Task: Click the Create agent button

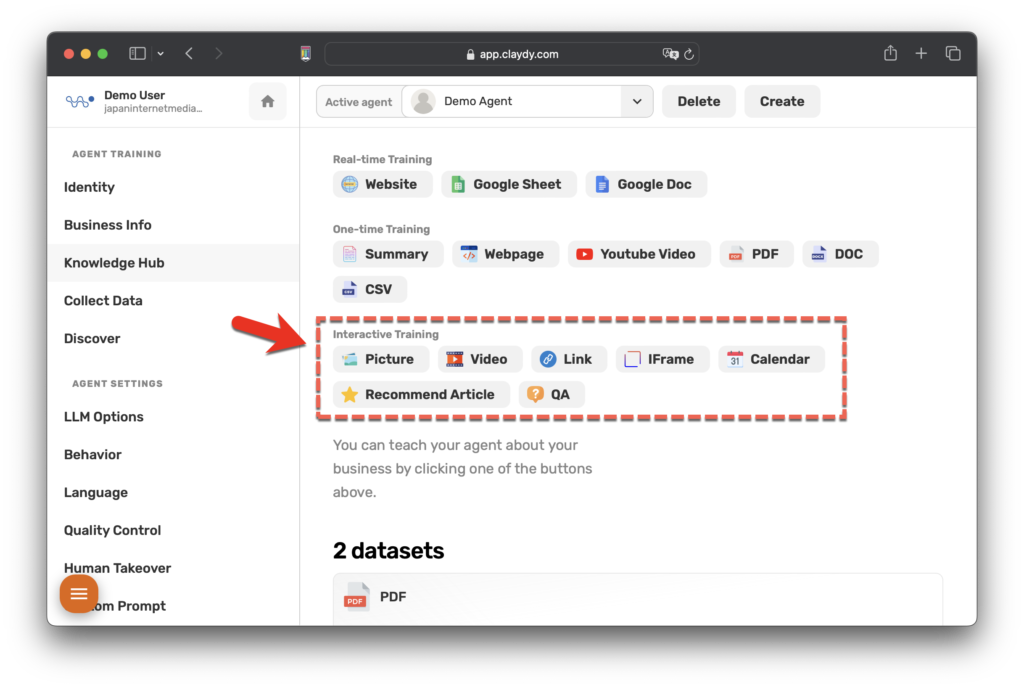Action: pos(781,101)
